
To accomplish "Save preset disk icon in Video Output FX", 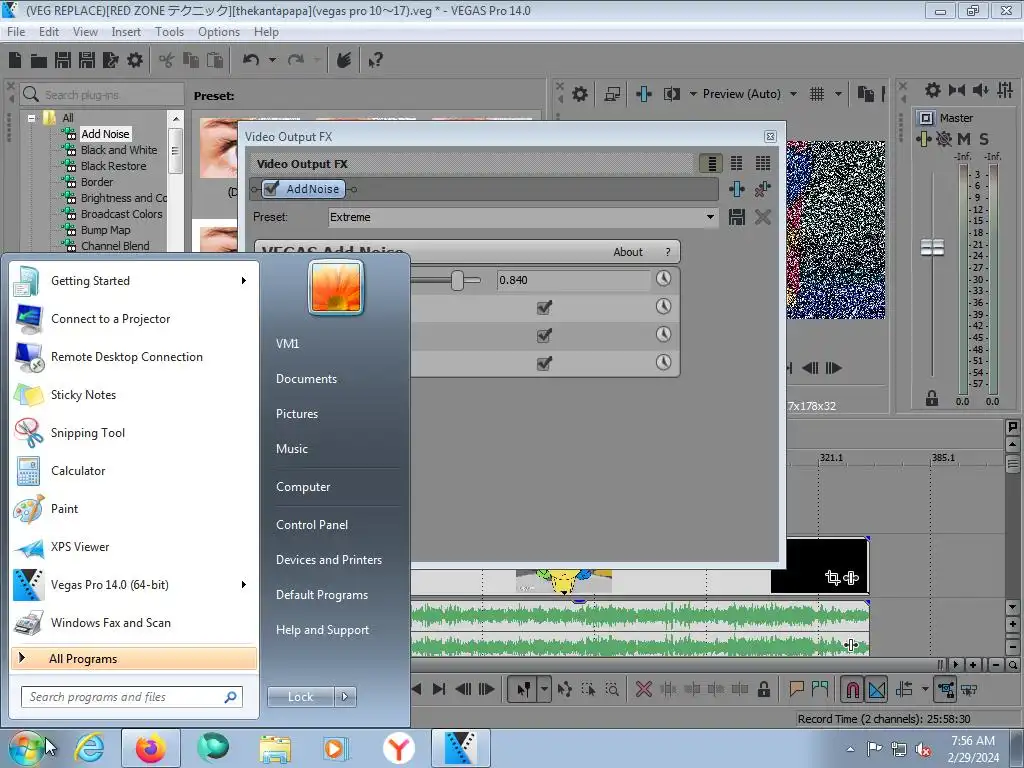I will 737,217.
